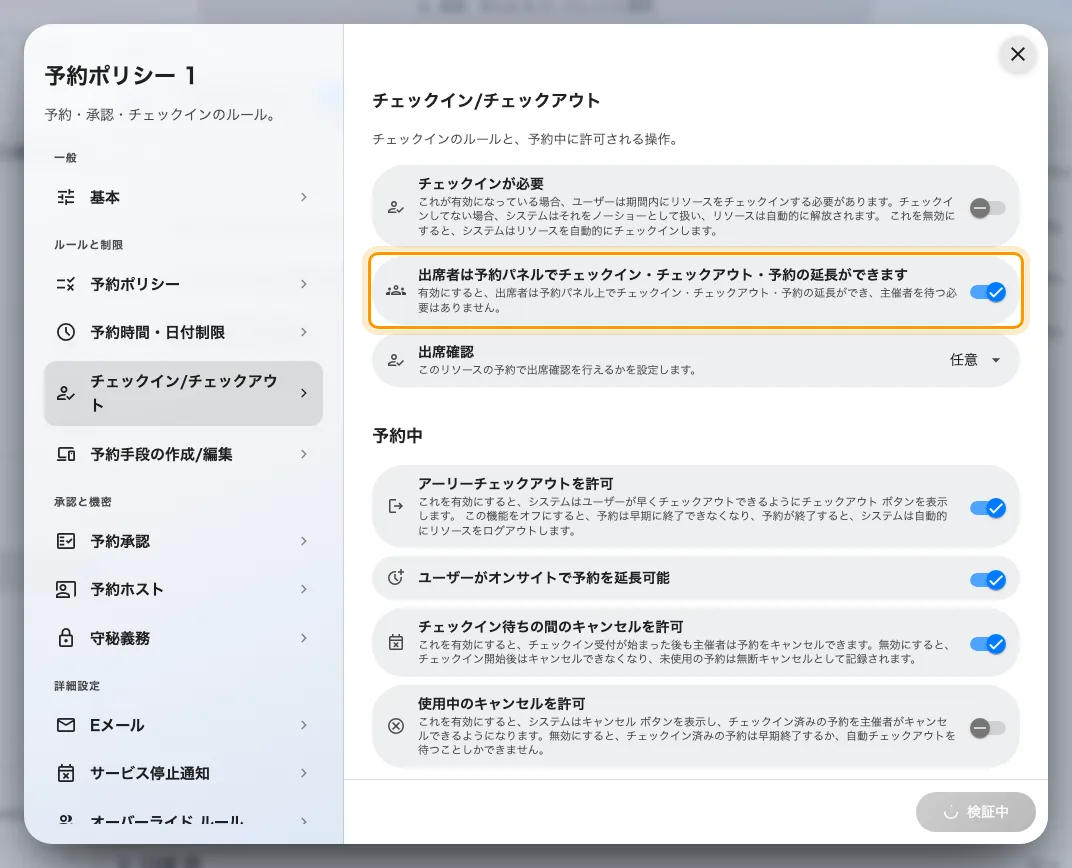This screenshot has height=868, width=1072.
Task: Click the chevron on 予約時間・日付制限 row
Action: point(304,332)
